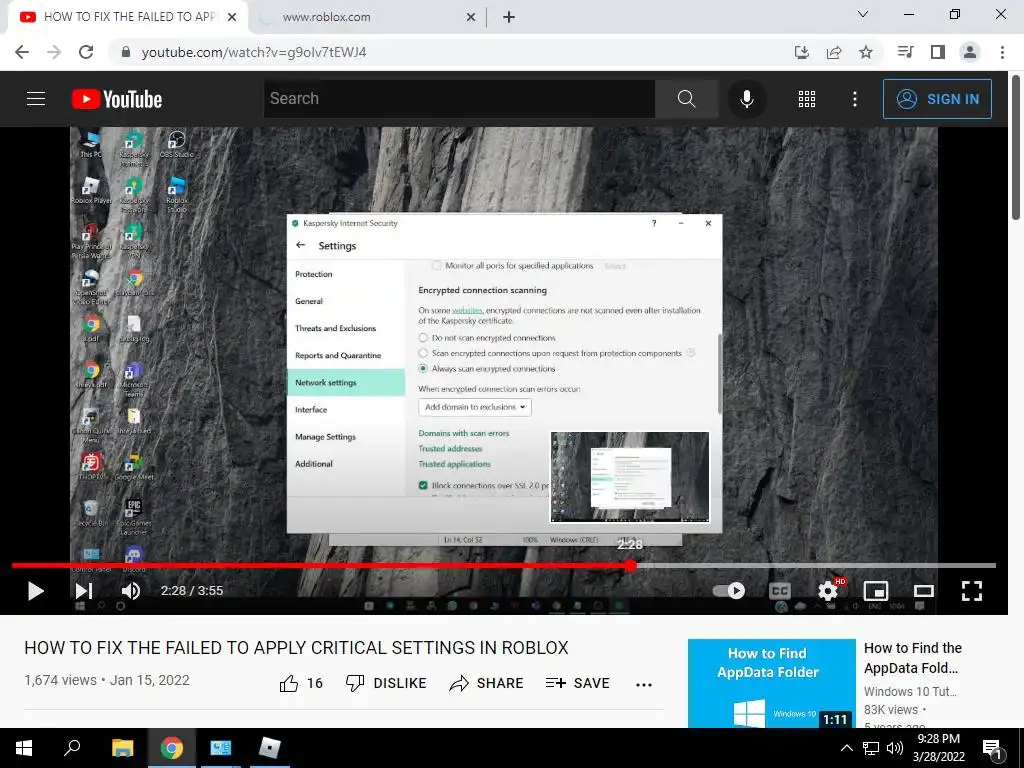Open YouTube settings three-dot menu
Image resolution: width=1024 pixels, height=768 pixels.
tap(855, 99)
